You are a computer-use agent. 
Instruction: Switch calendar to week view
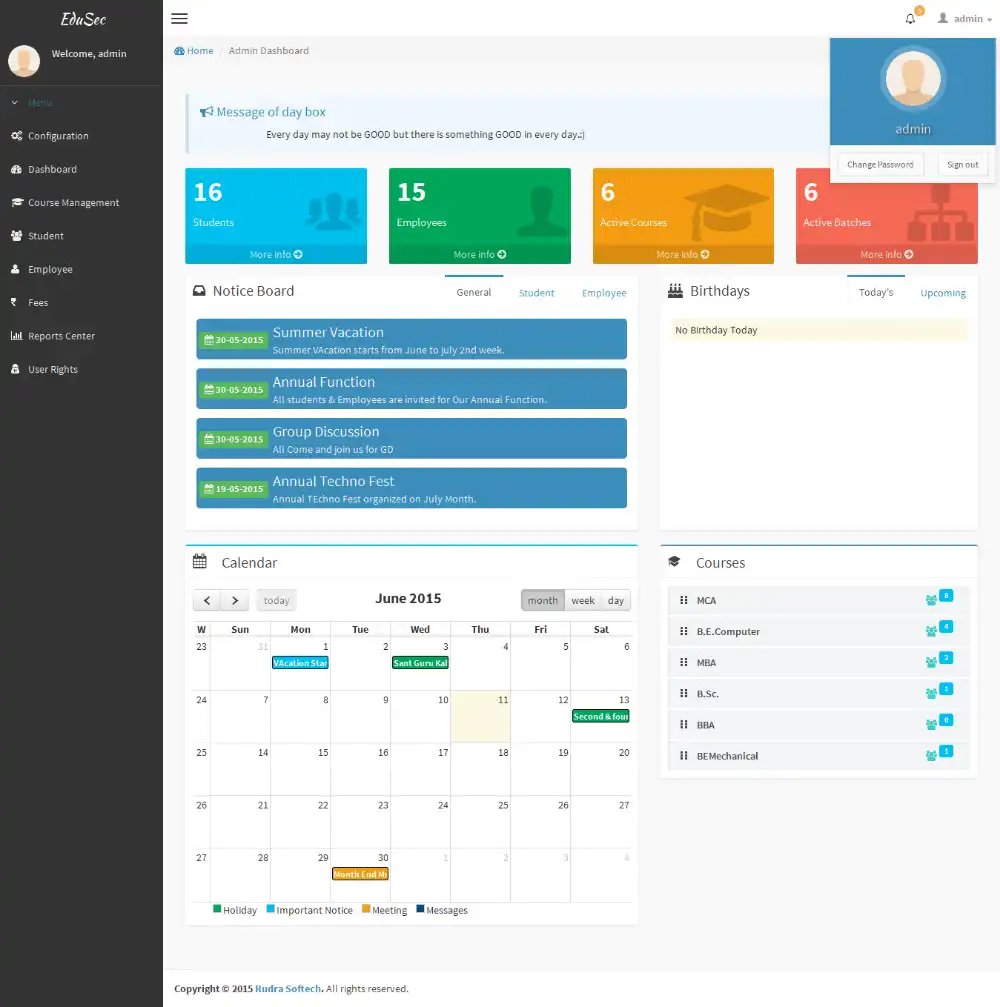coord(583,600)
